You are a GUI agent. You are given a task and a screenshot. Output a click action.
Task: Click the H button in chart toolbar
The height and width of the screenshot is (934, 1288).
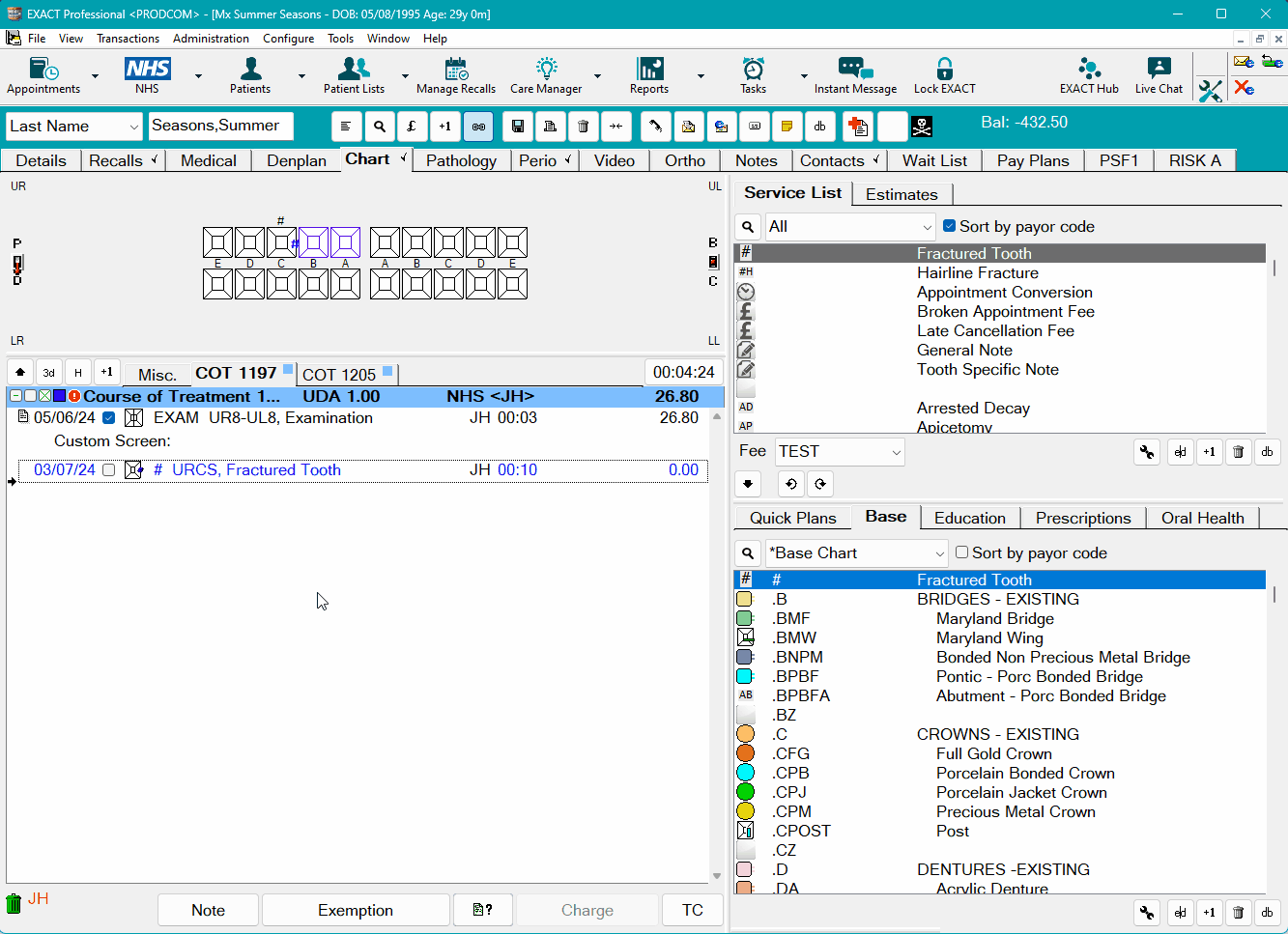click(78, 372)
